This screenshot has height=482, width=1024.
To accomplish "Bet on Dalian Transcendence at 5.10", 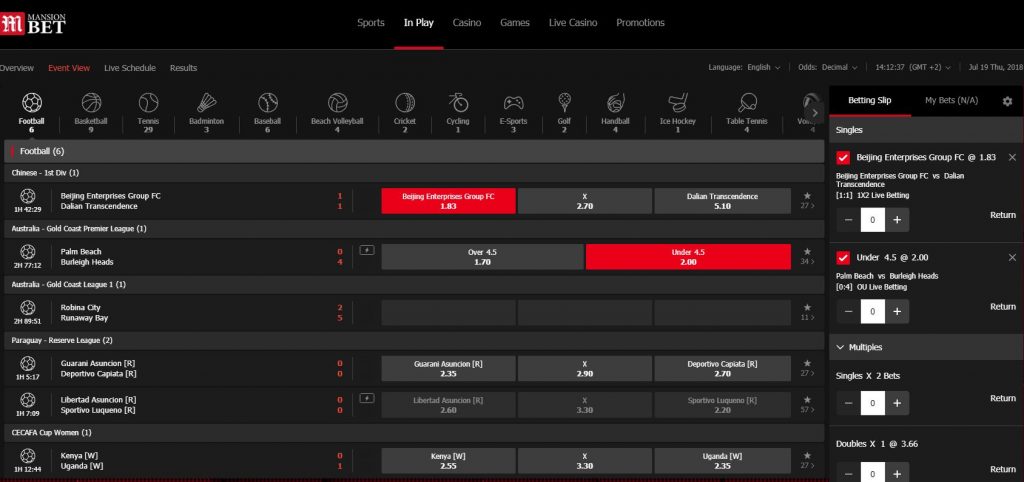I will [x=722, y=201].
